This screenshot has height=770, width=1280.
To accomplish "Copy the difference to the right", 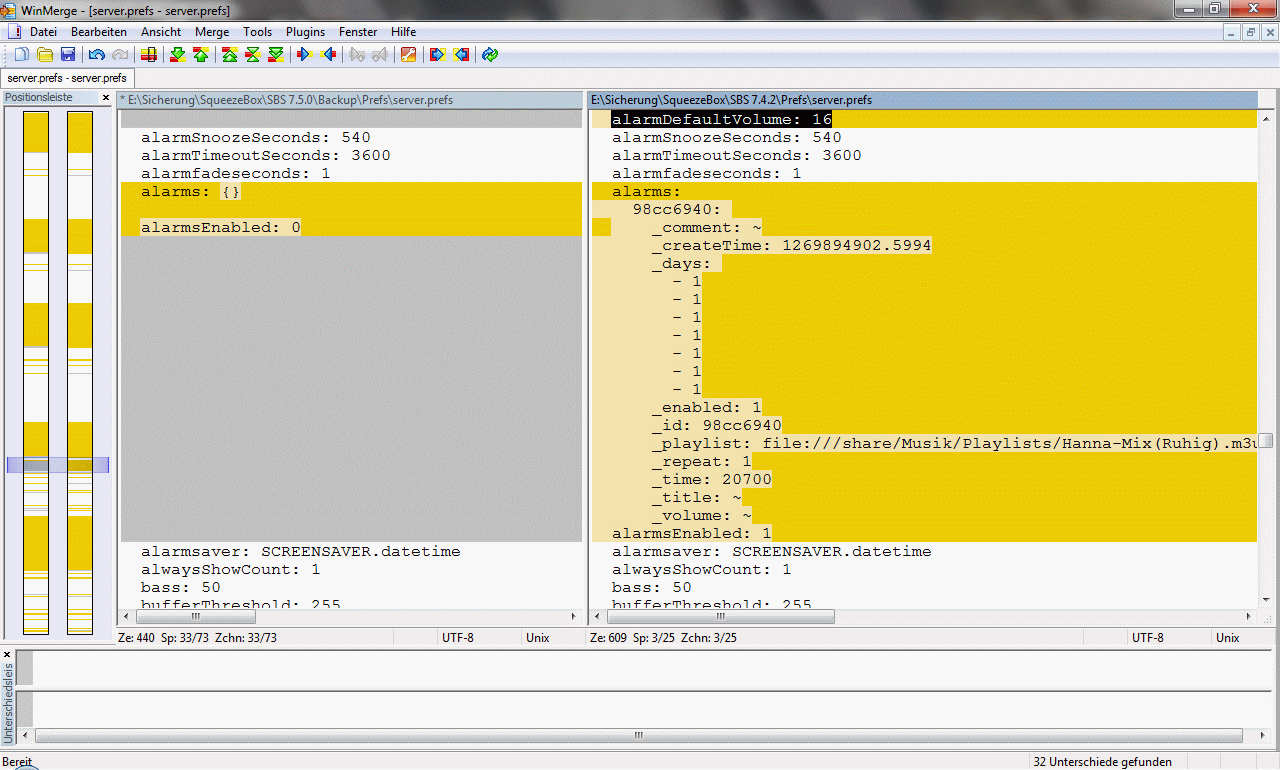I will coord(304,55).
